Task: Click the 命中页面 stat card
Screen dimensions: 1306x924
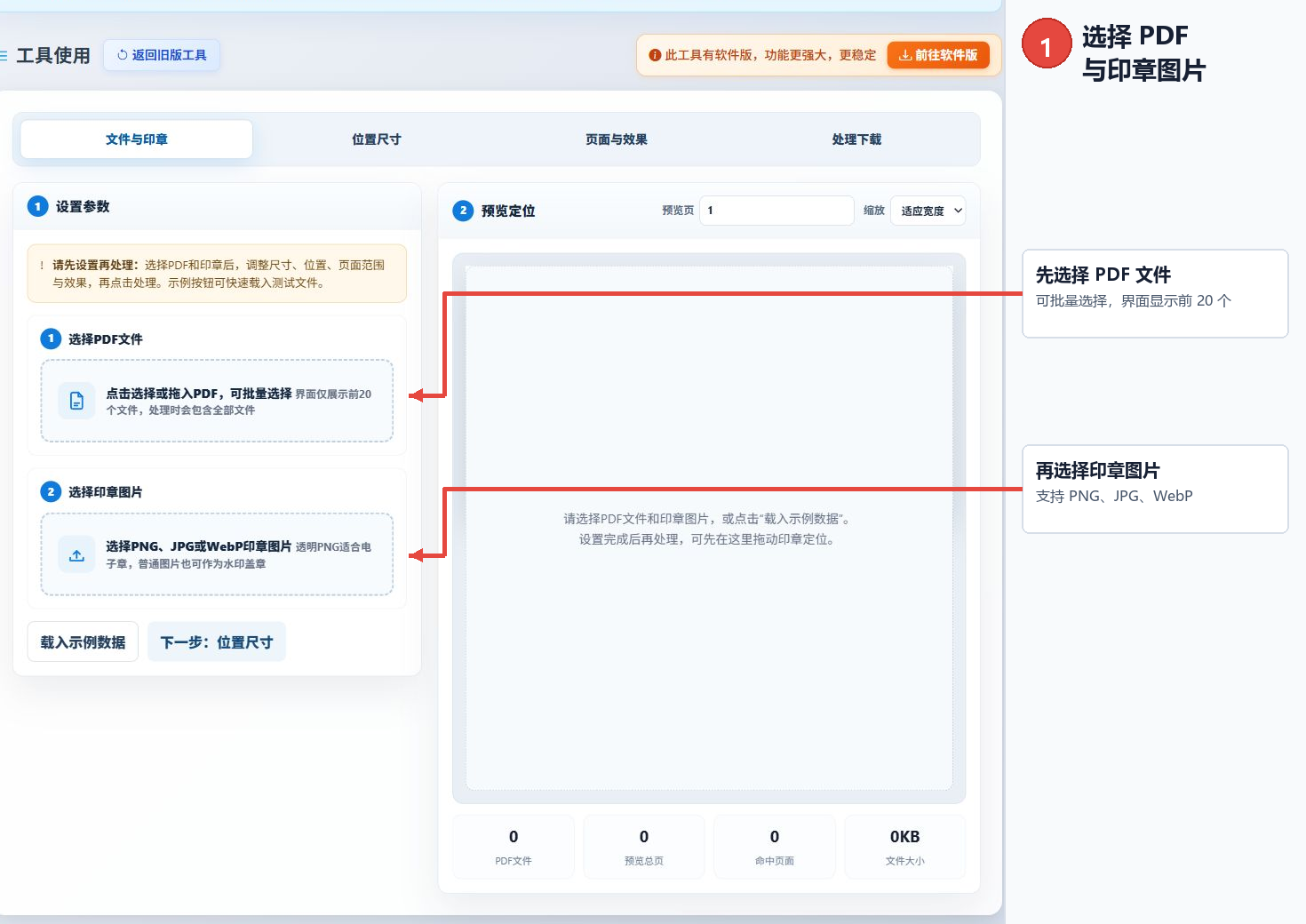Action: pyautogui.click(x=775, y=847)
